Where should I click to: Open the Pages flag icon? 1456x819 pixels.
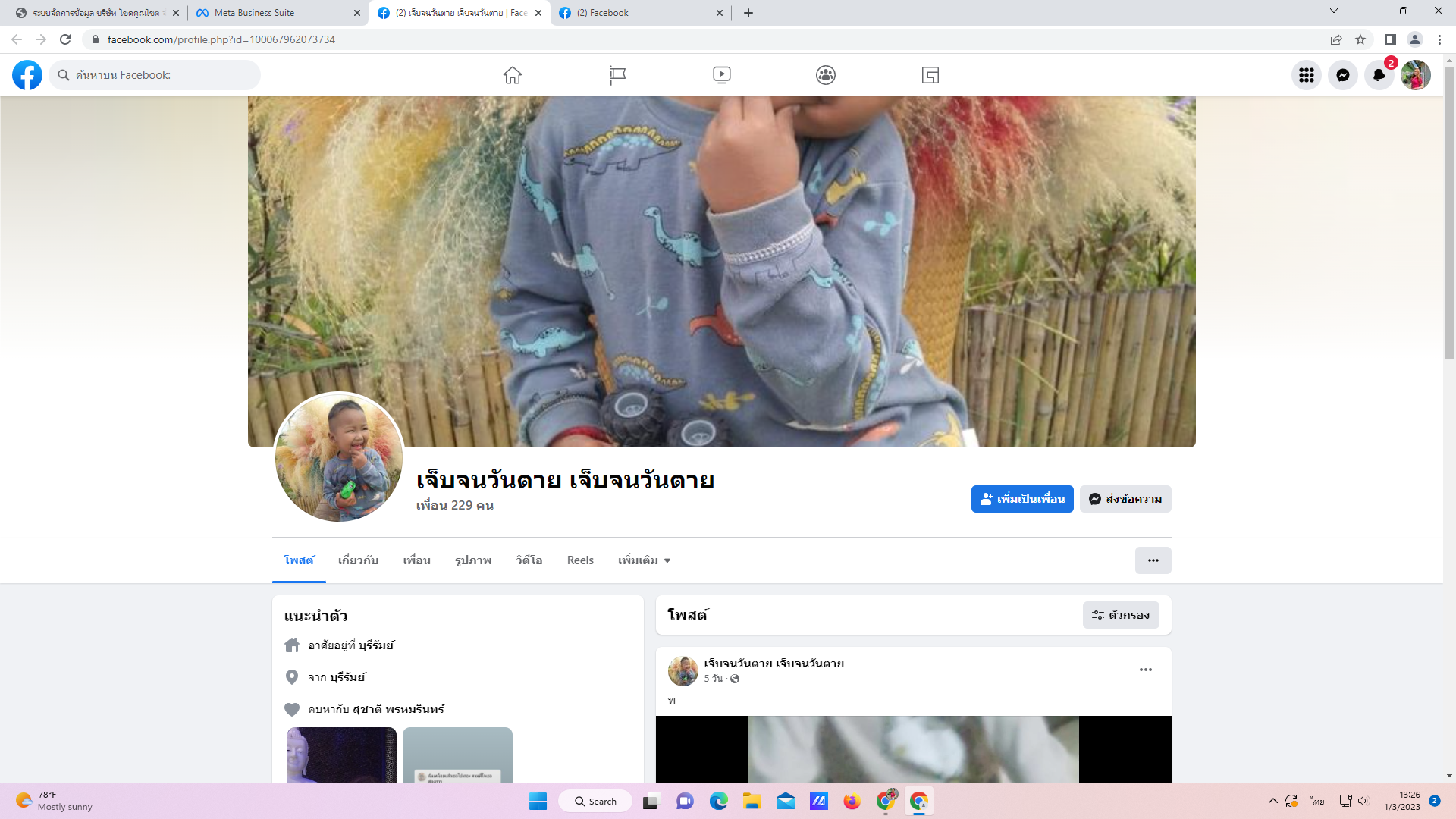(617, 75)
